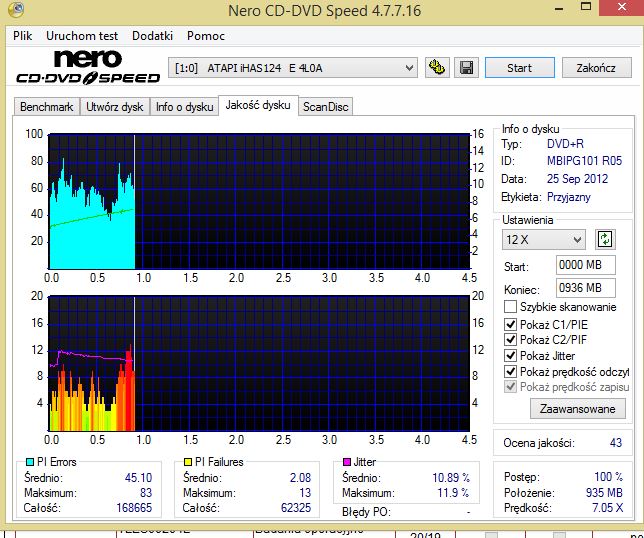Click the Koniec 0936 MB input field
The image size is (644, 538).
(x=585, y=288)
